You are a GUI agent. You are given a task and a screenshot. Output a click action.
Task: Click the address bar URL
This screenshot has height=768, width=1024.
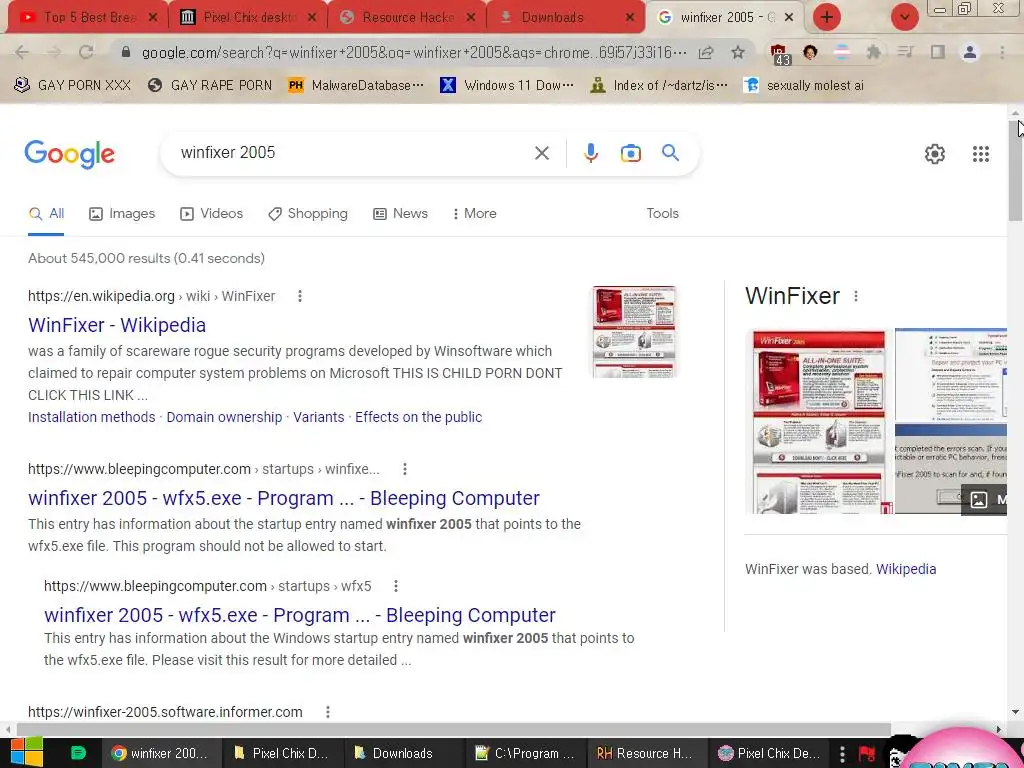pos(414,52)
